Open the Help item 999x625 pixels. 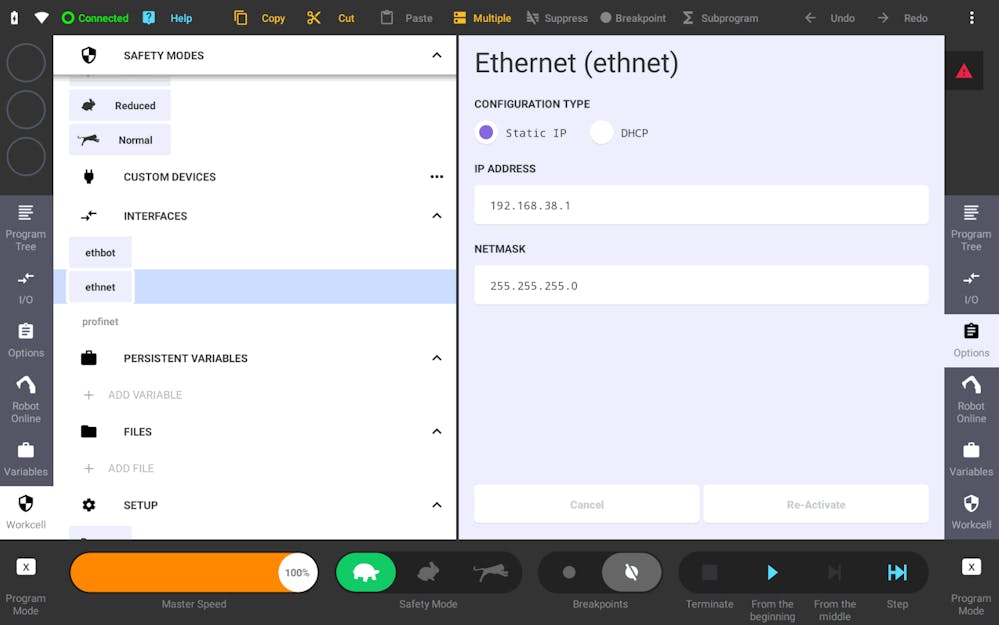coord(168,18)
